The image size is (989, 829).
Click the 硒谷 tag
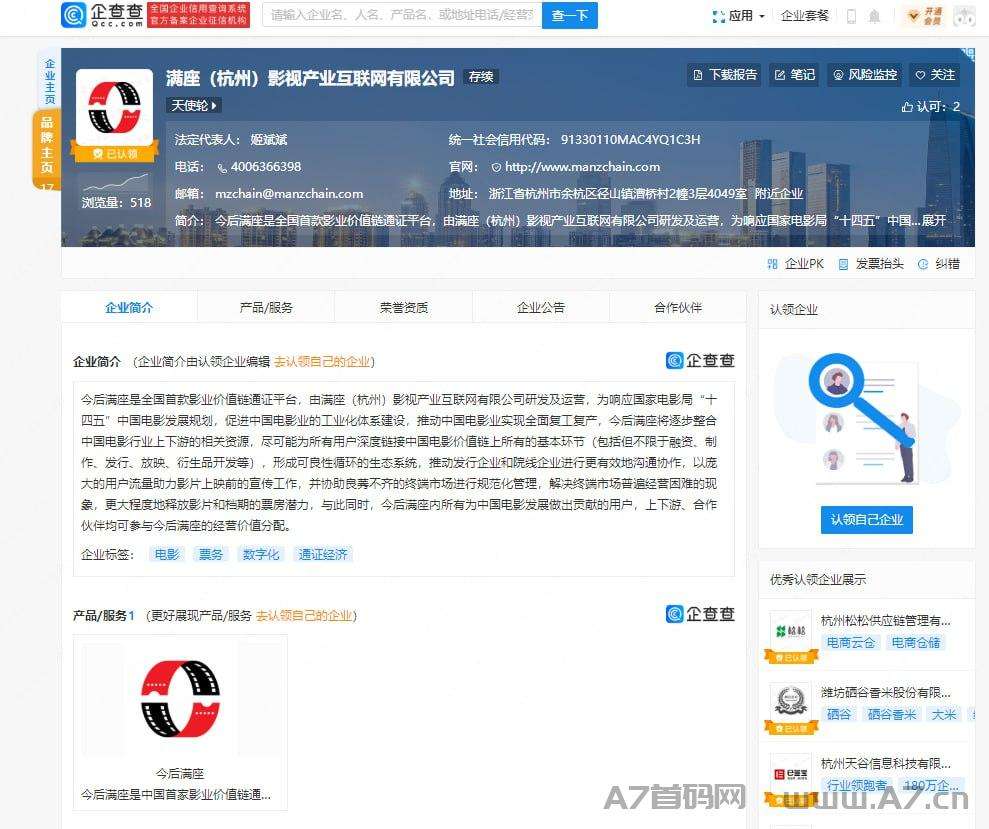(x=839, y=715)
